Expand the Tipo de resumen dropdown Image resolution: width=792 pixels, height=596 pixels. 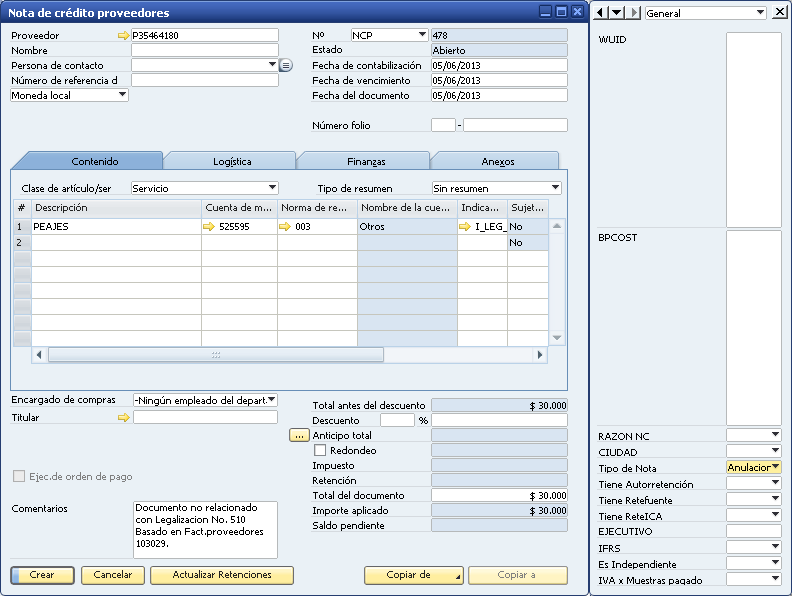(555, 188)
